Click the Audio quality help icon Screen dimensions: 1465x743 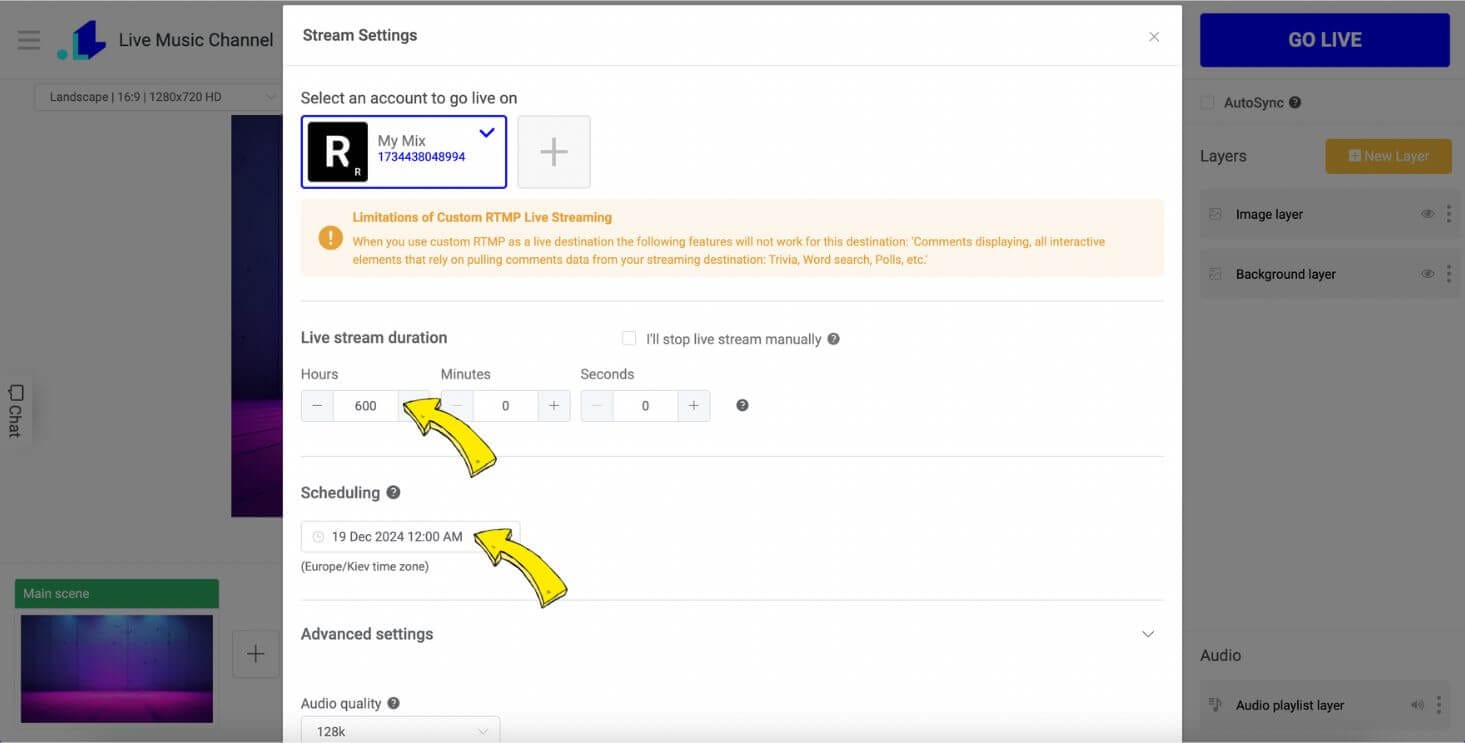click(x=393, y=703)
